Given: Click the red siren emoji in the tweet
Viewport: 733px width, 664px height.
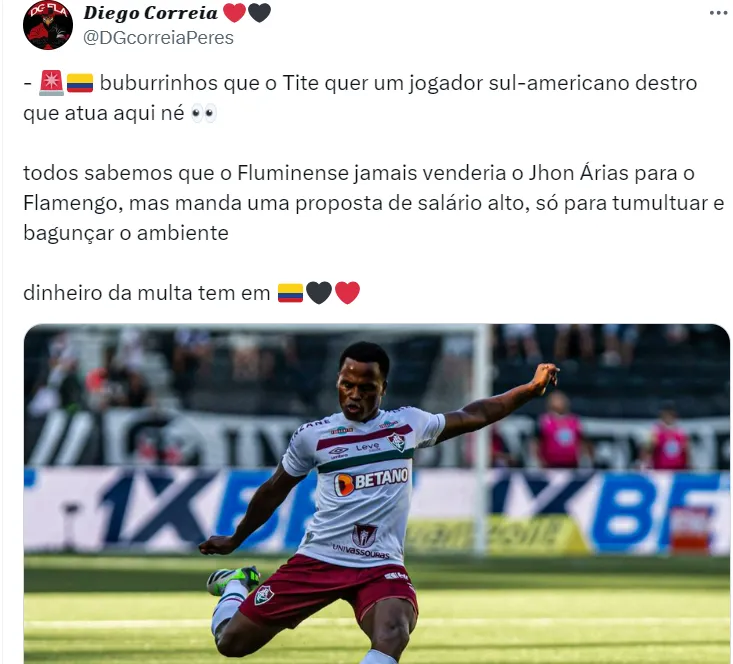Looking at the screenshot, I should pyautogui.click(x=51, y=83).
